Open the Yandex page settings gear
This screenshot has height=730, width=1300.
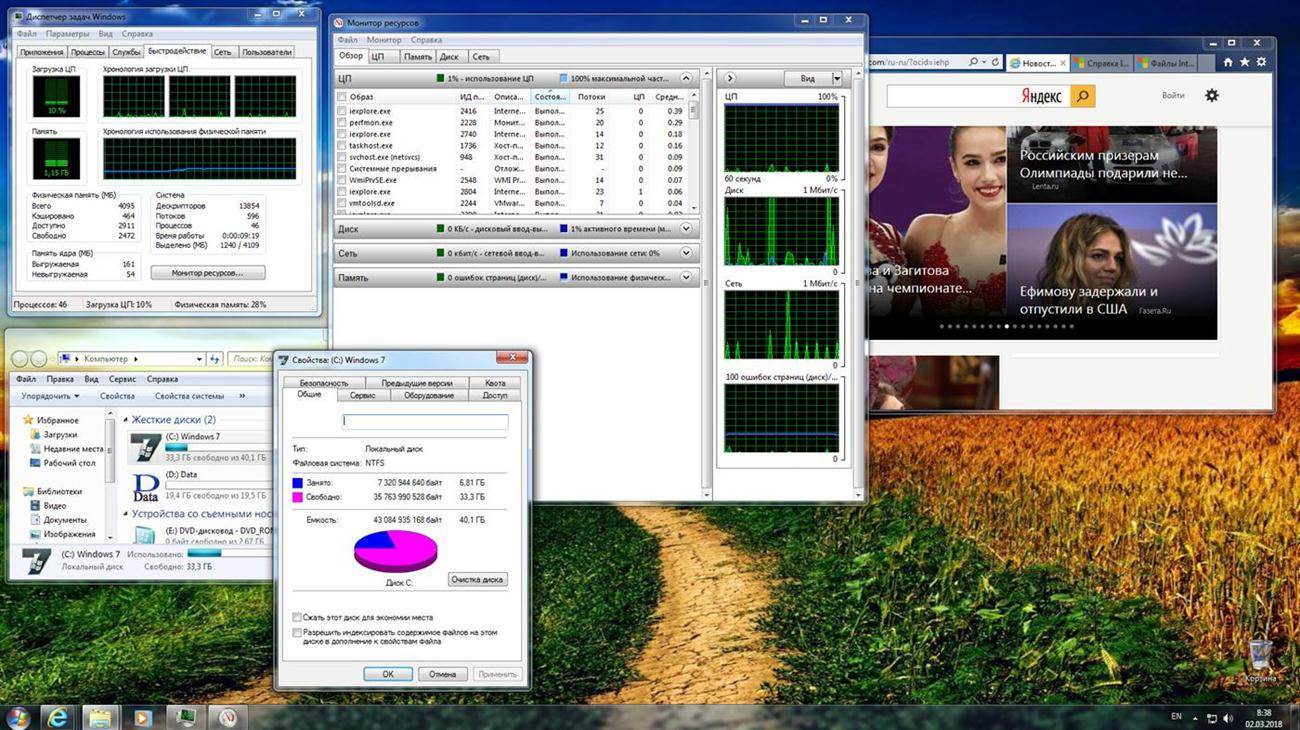[1211, 95]
